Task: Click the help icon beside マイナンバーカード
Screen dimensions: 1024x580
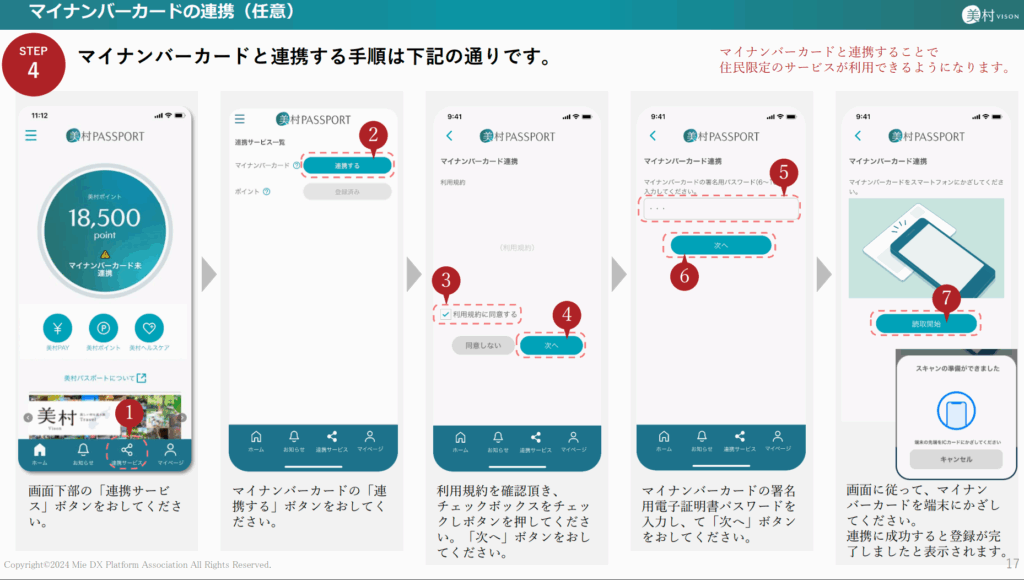Action: click(x=297, y=165)
